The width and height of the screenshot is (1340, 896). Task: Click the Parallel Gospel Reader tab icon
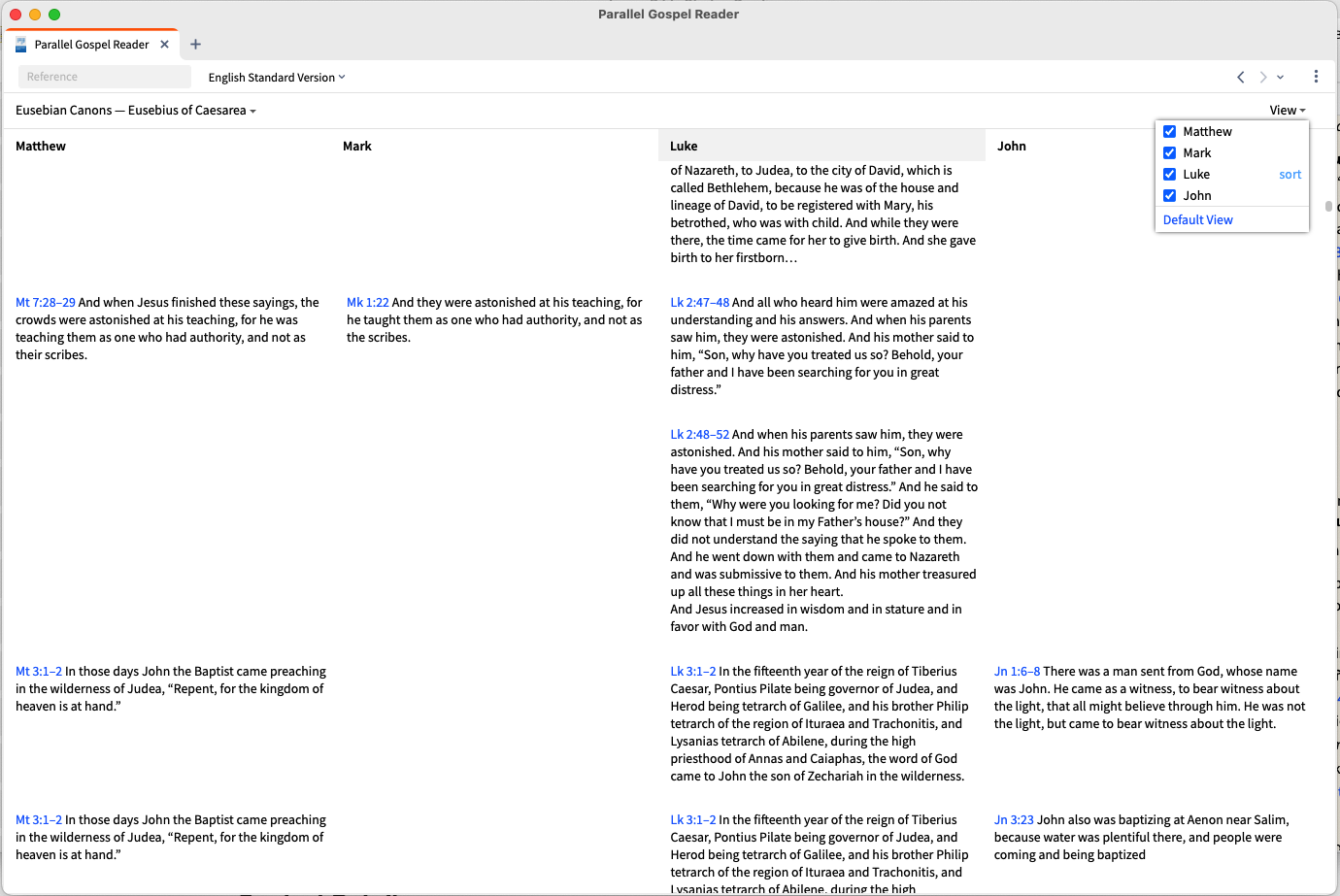coord(21,45)
